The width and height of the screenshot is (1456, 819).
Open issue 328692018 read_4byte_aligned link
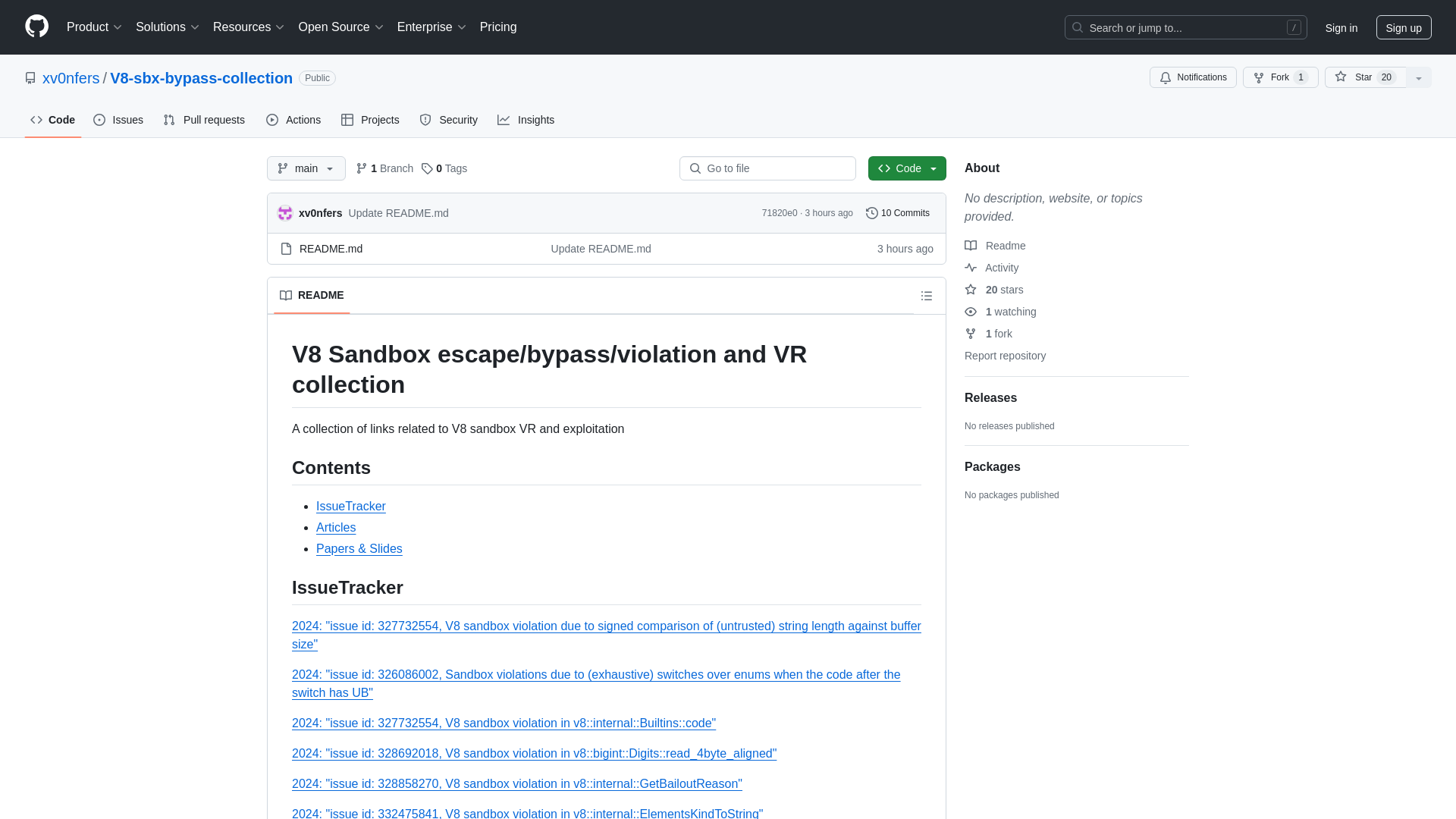pos(534,754)
